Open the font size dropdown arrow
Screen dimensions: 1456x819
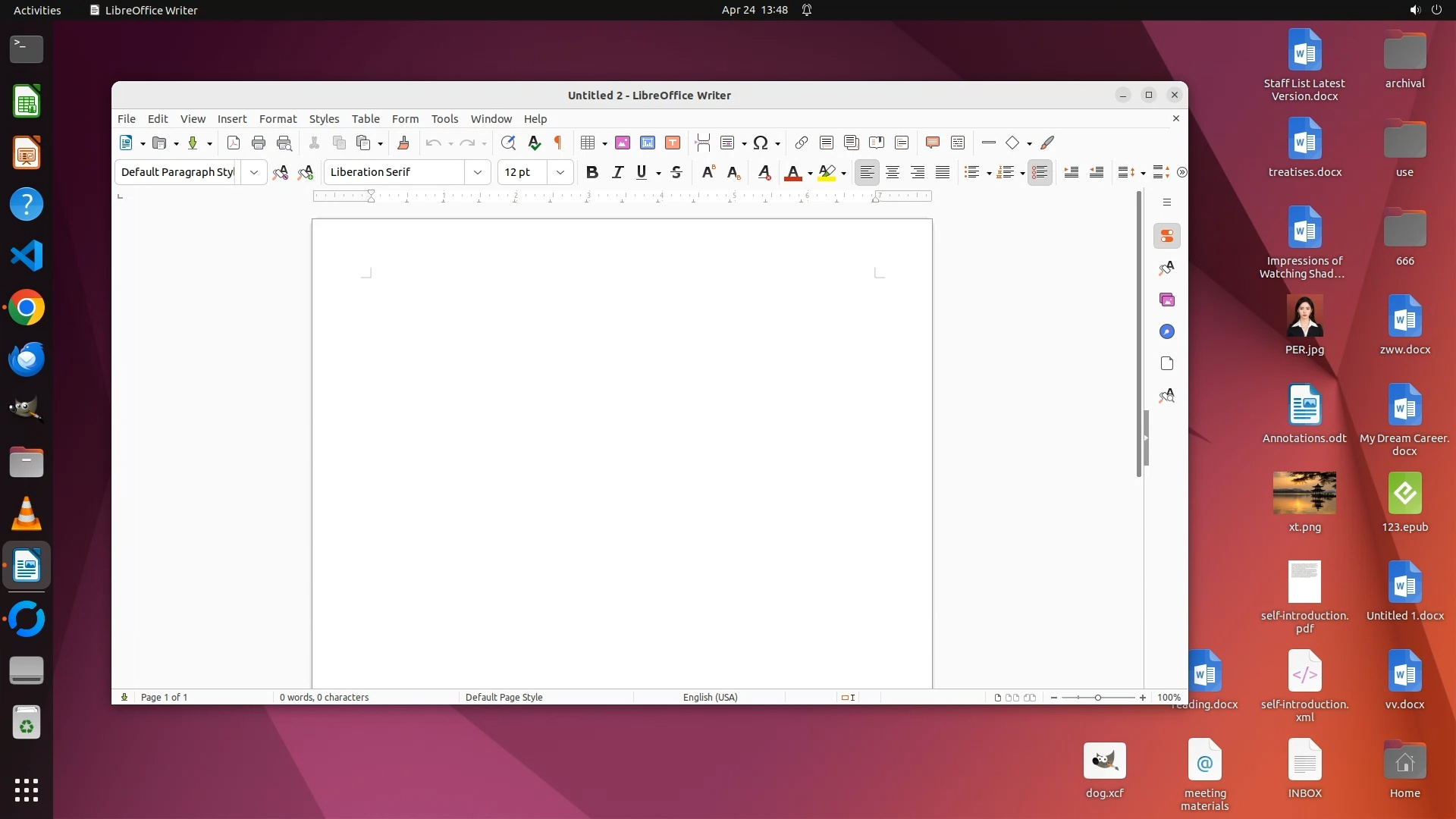[x=560, y=172]
